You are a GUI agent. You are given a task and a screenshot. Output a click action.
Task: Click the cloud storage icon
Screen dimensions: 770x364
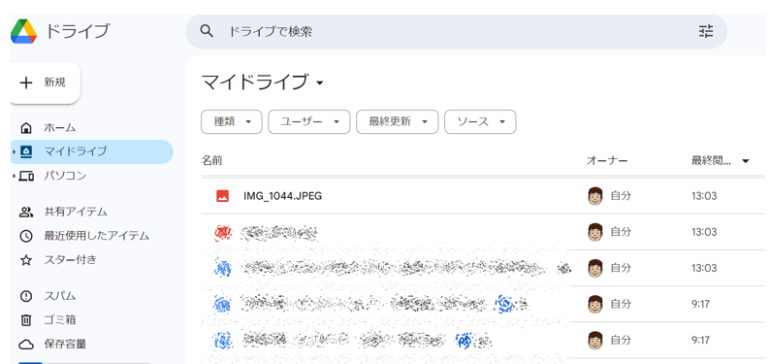point(26,344)
